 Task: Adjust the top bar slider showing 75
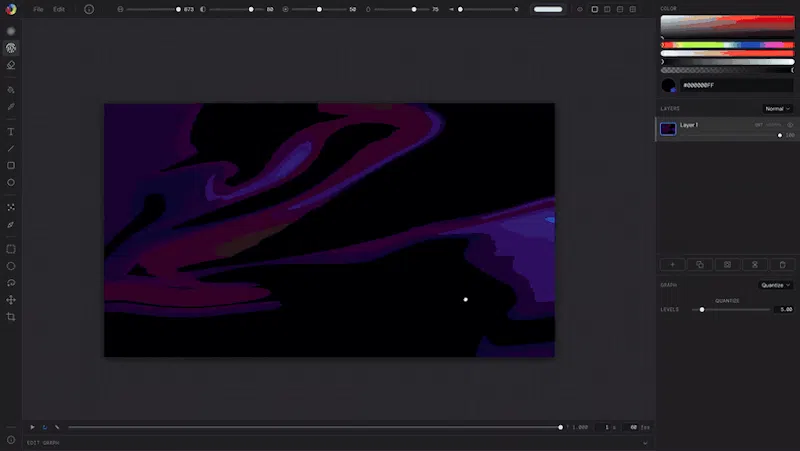coord(402,9)
